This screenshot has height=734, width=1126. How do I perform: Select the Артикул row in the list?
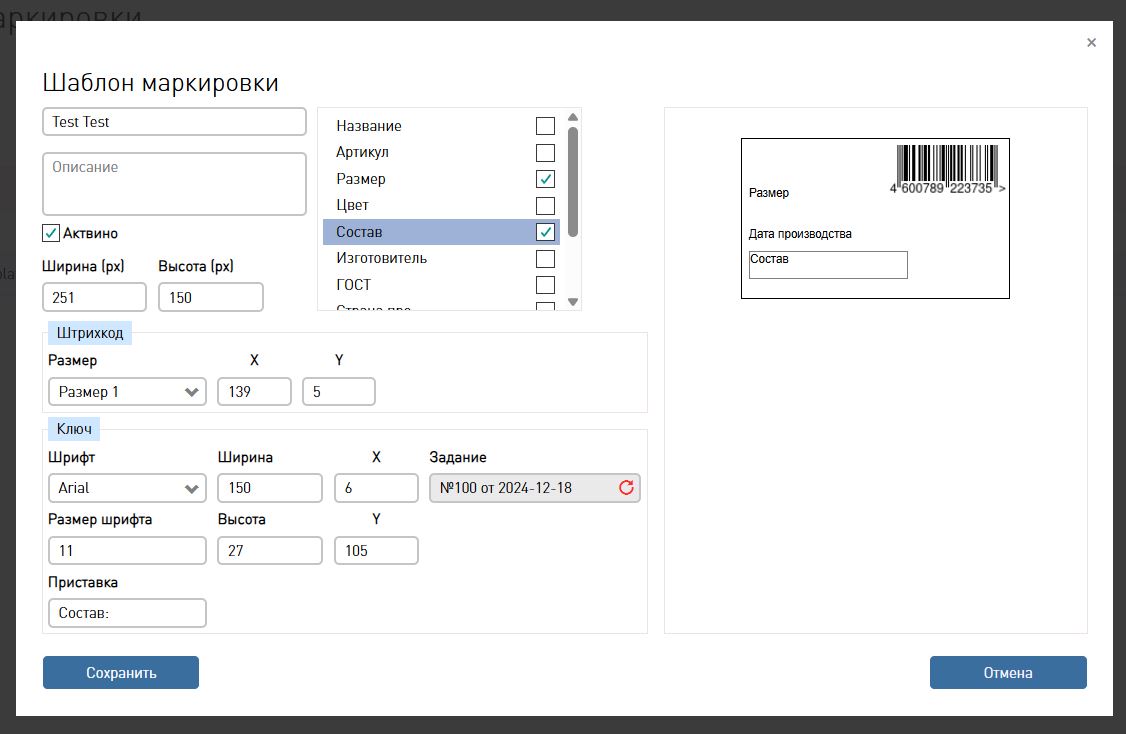[x=441, y=152]
